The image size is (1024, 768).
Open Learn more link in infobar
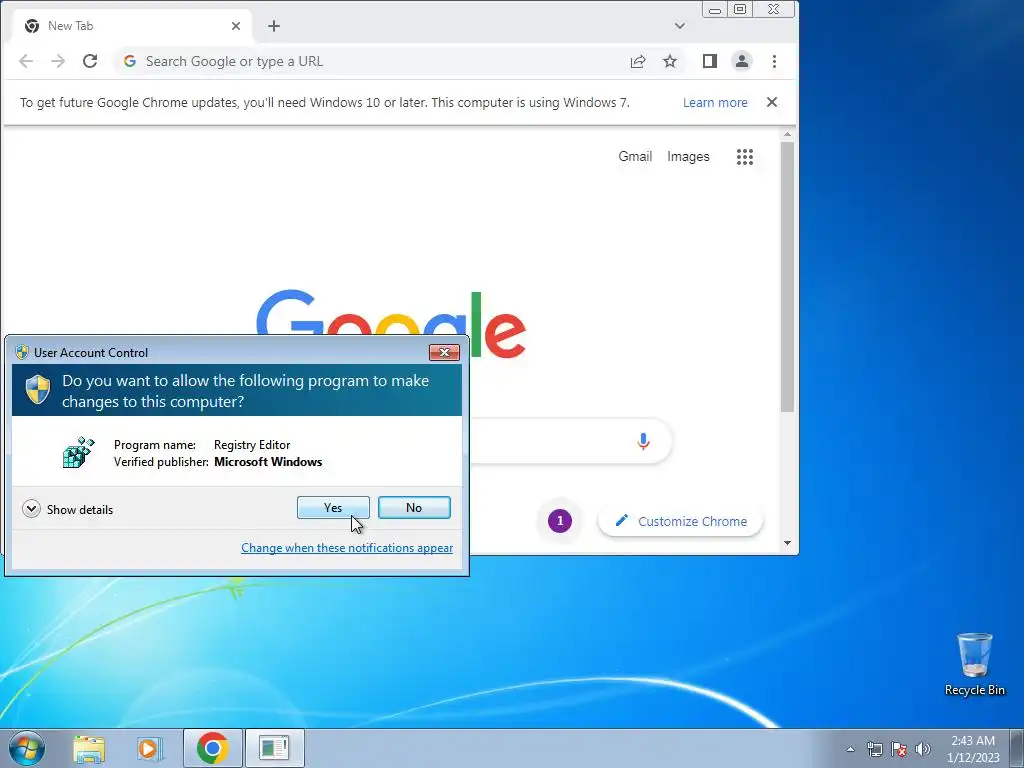715,103
